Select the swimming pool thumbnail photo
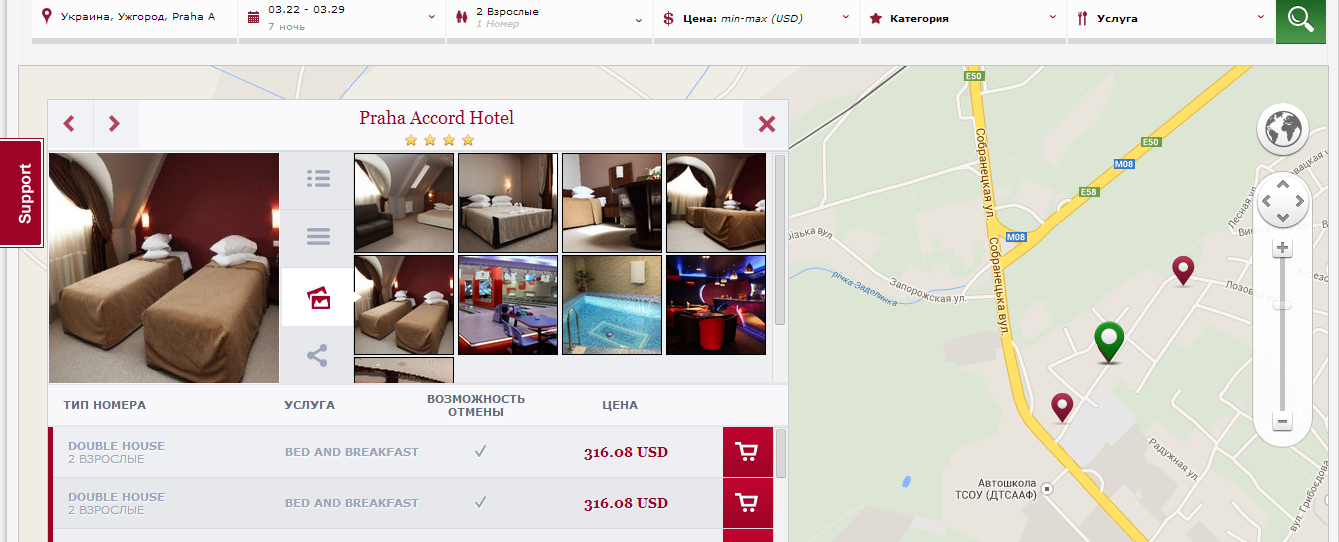Viewport: 1339px width, 542px height. pos(612,305)
